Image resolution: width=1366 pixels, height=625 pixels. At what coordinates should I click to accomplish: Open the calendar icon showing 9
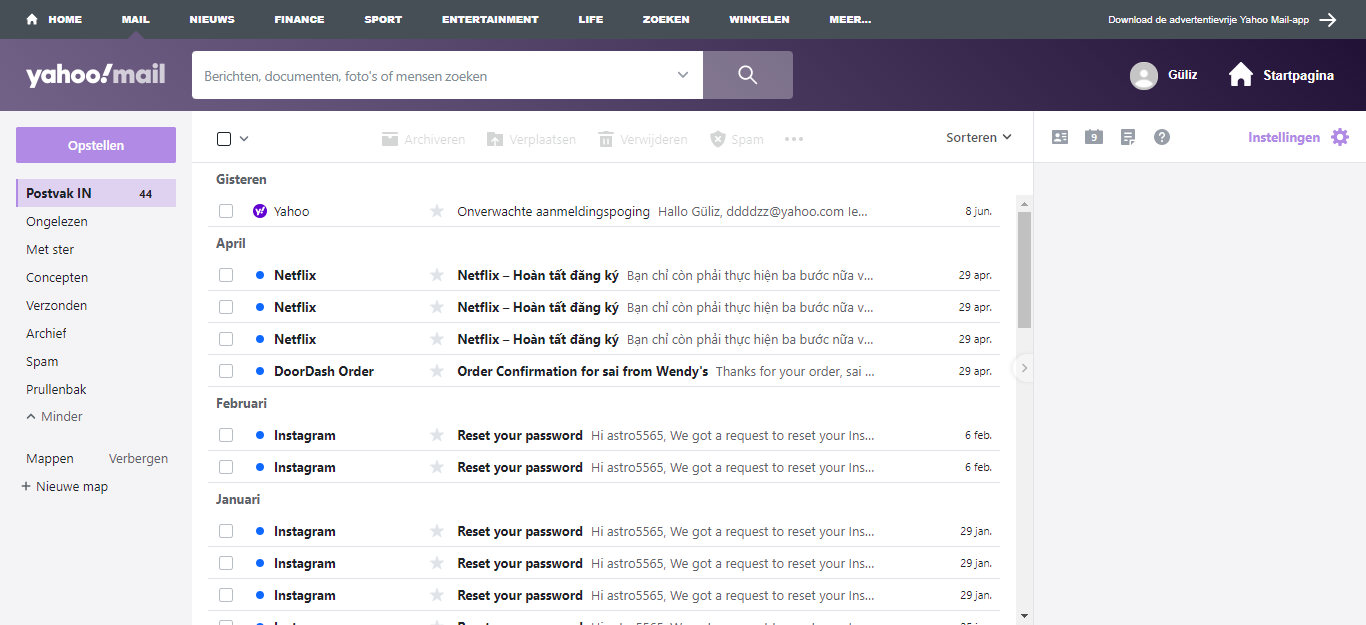coord(1094,137)
